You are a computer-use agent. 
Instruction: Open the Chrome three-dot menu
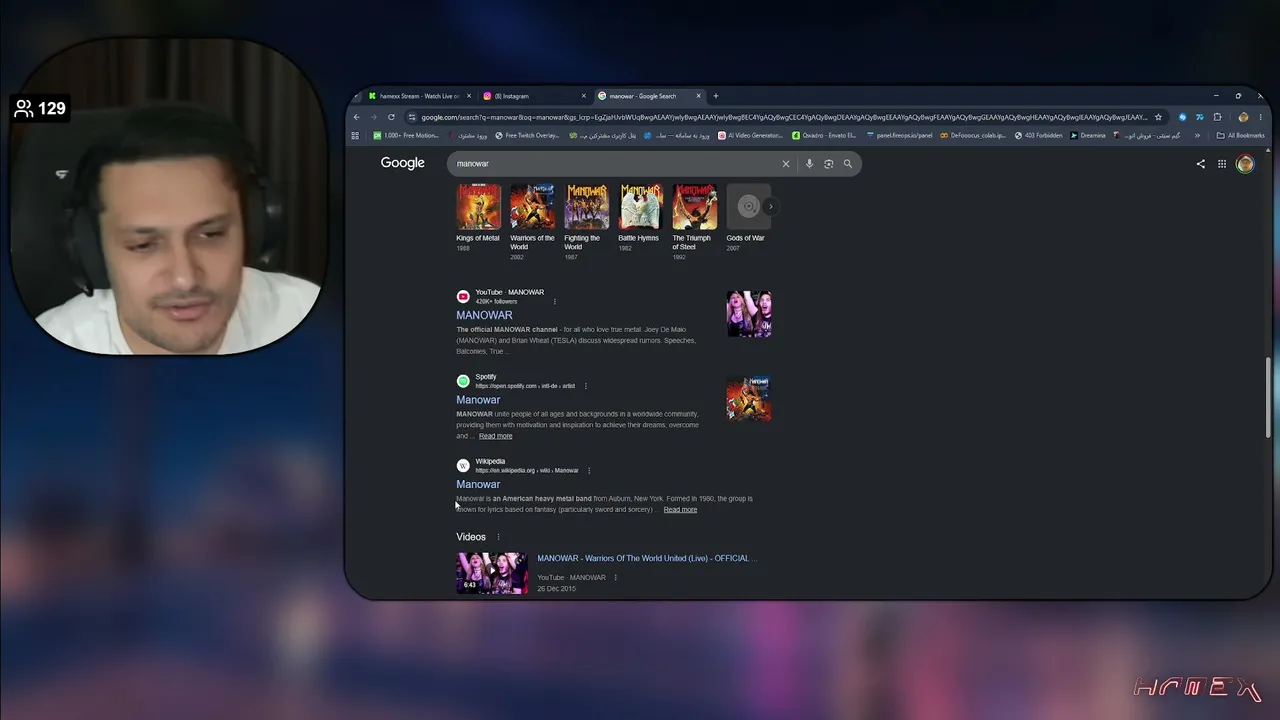pyautogui.click(x=1259, y=117)
